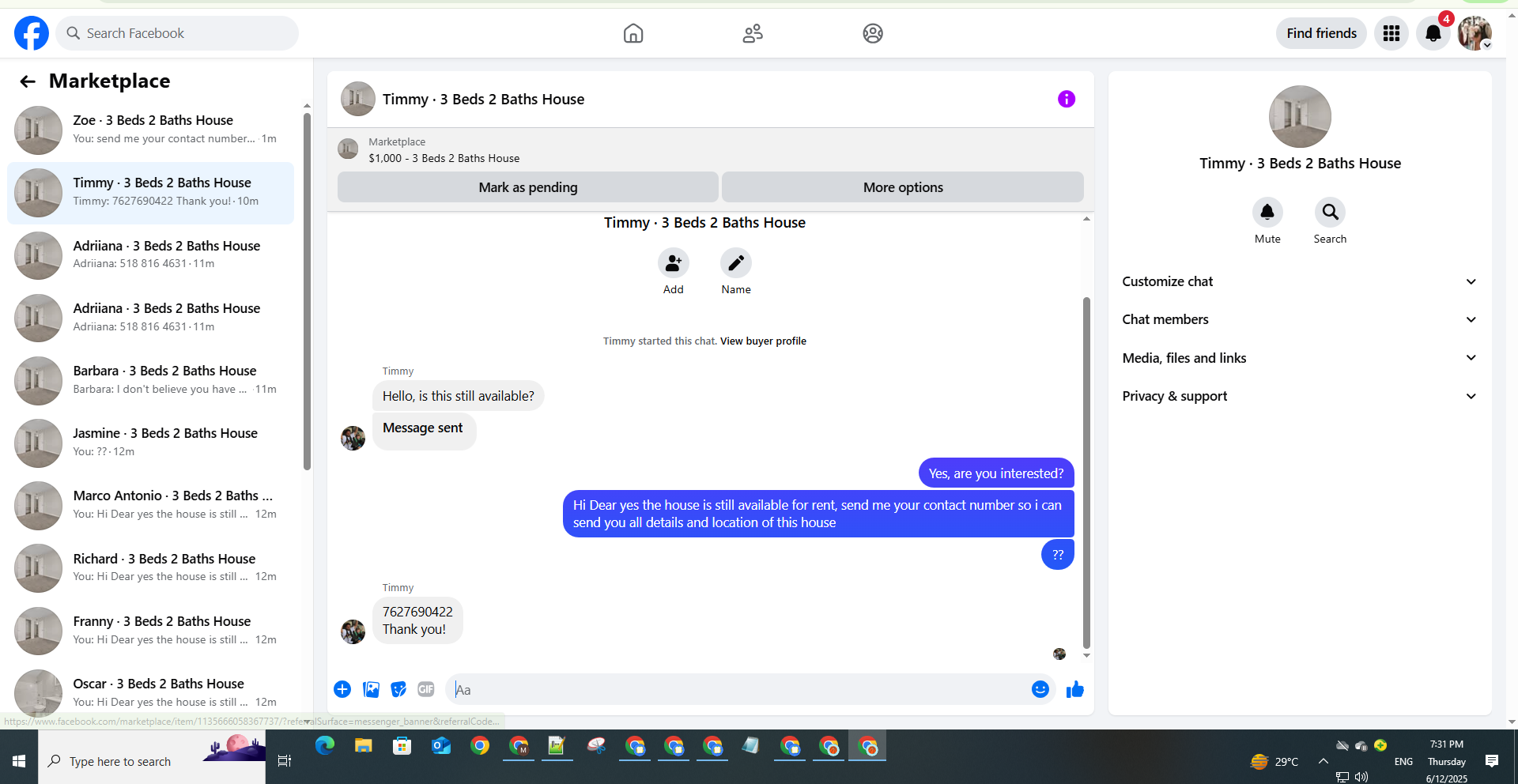The width and height of the screenshot is (1518, 784).
Task: Open conversation information purple icon
Action: pyautogui.click(x=1067, y=99)
